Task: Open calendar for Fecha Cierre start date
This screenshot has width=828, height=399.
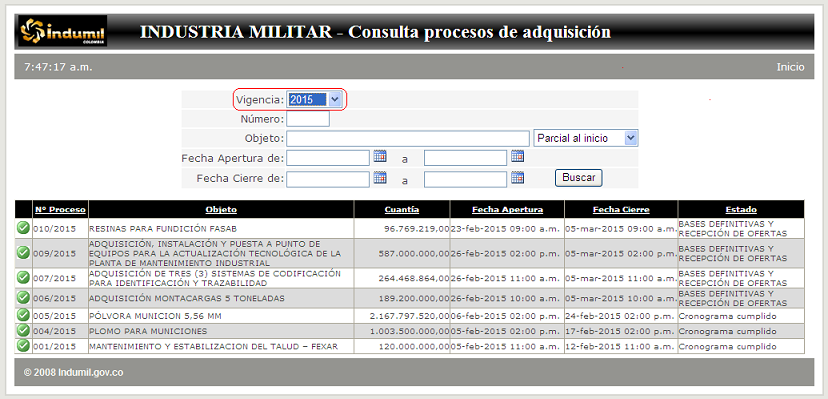Action: point(380,178)
